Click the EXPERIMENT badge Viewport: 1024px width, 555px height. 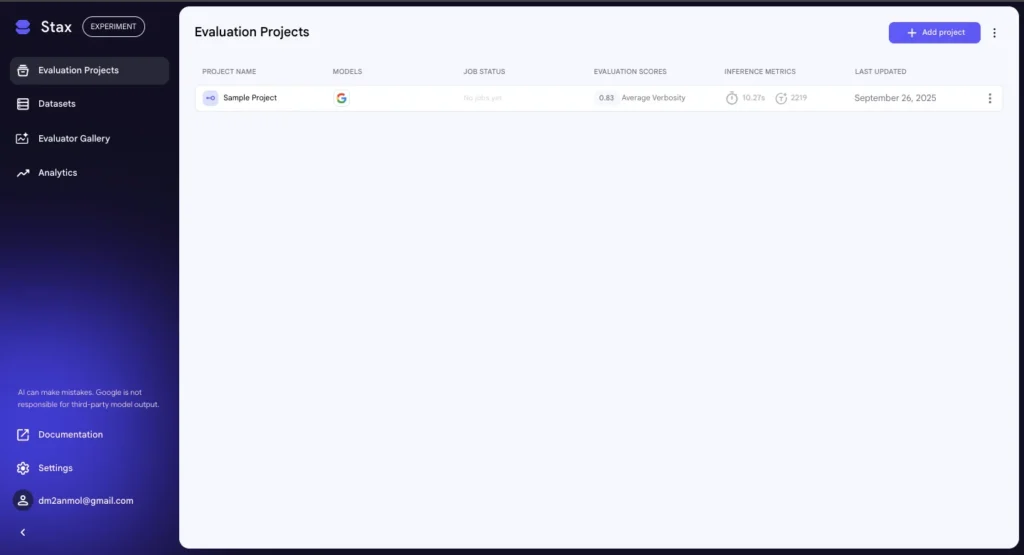point(114,27)
